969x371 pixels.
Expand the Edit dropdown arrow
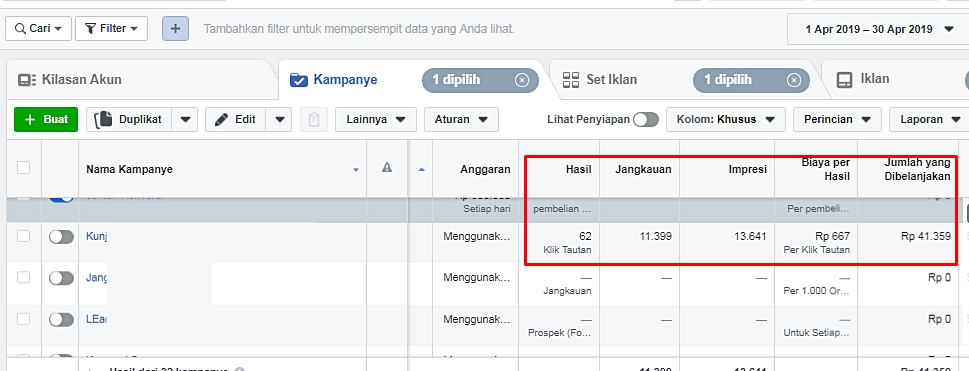click(279, 119)
